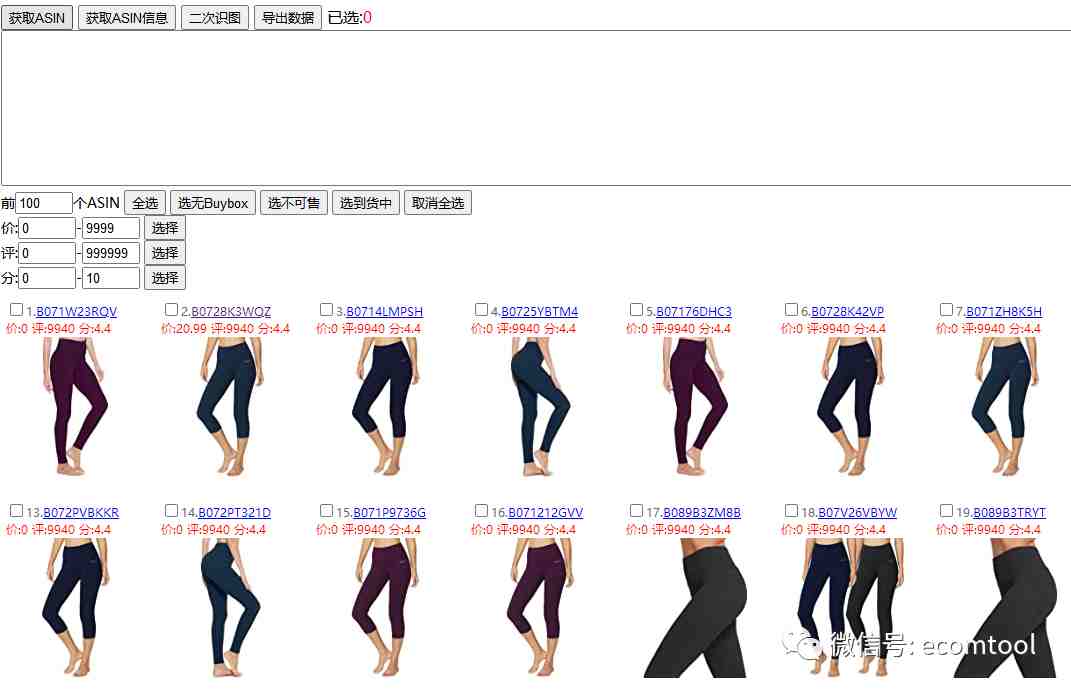
Task: Check the box for item 16 B071212GVV
Action: coord(482,510)
